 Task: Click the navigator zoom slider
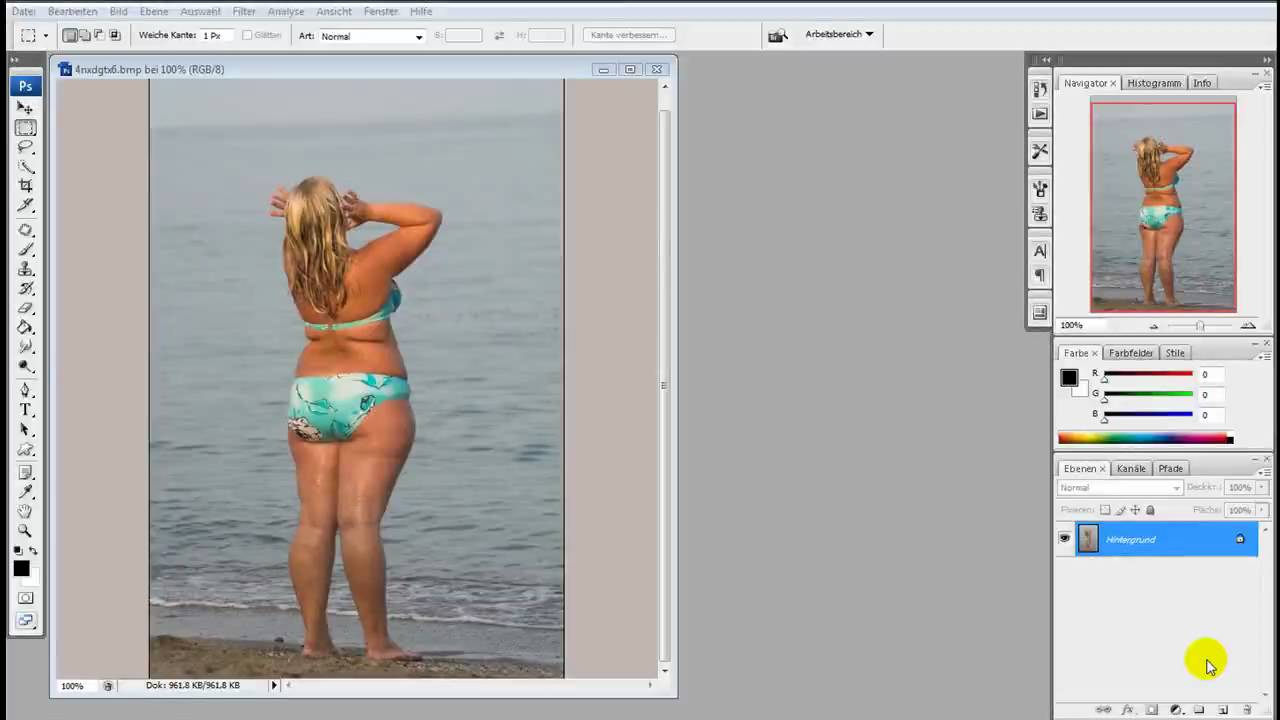pyautogui.click(x=1200, y=326)
